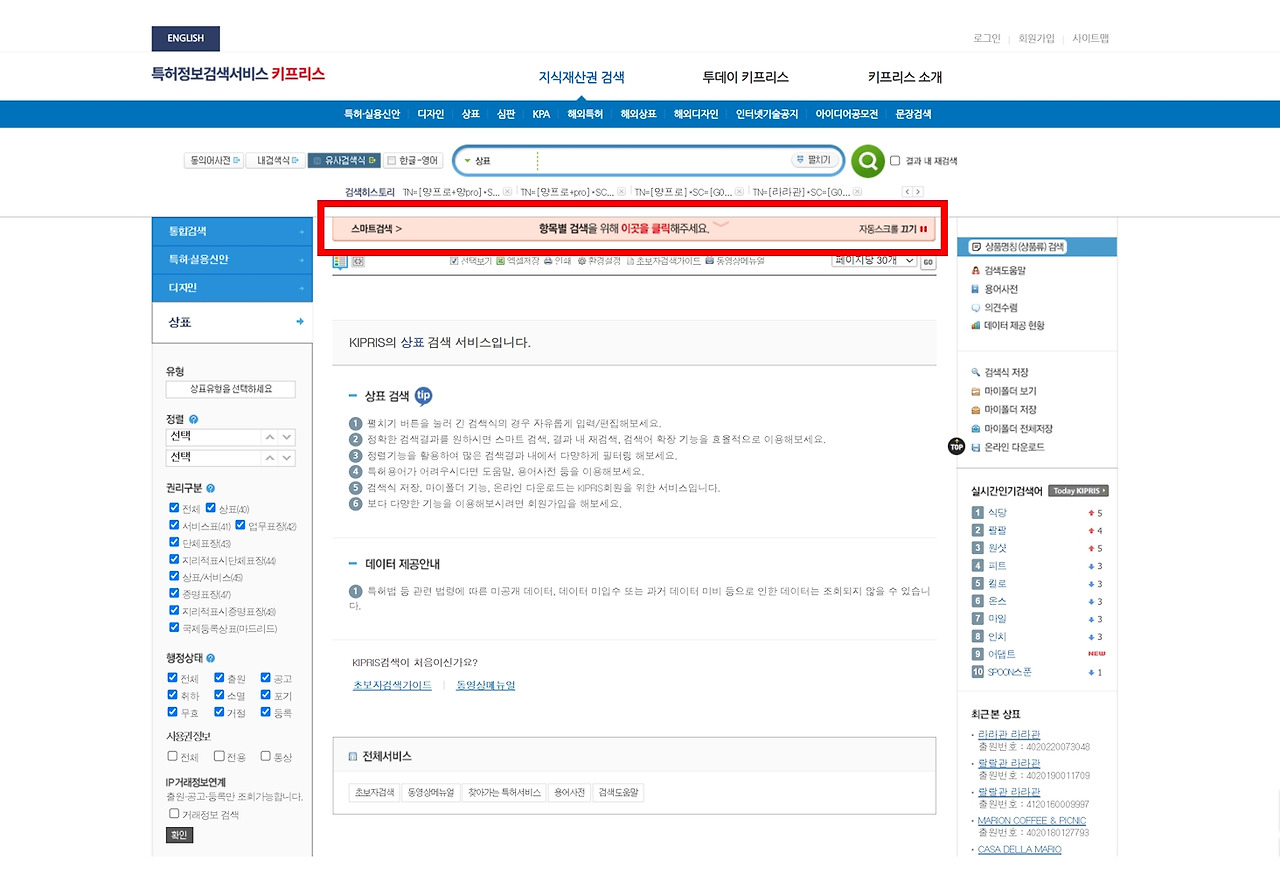Select KPA in blue menu bar
The height and width of the screenshot is (888, 1280).
[x=541, y=114]
